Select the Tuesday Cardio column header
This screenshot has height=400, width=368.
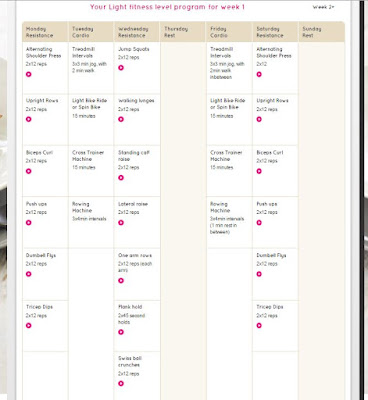[x=91, y=32]
